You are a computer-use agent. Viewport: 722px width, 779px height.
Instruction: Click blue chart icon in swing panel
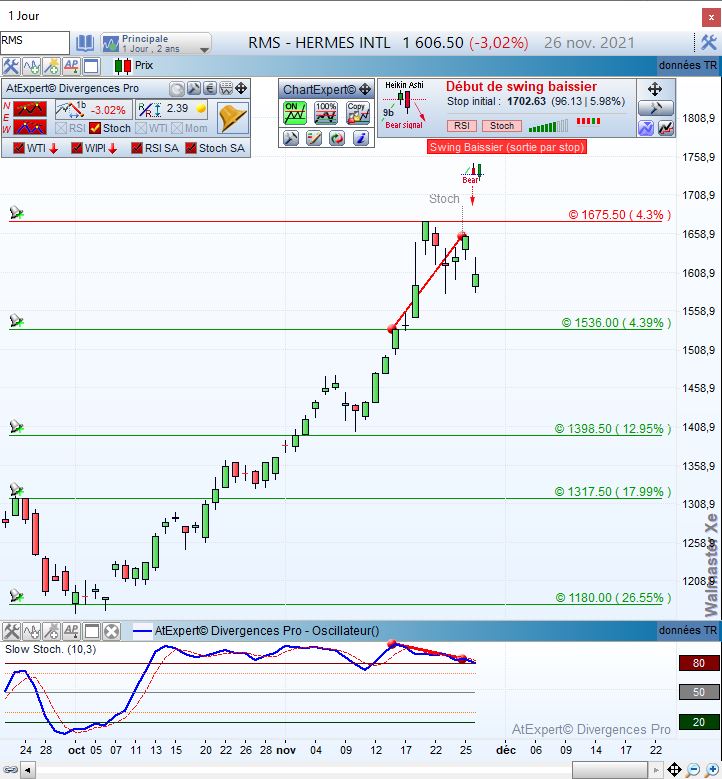[645, 128]
